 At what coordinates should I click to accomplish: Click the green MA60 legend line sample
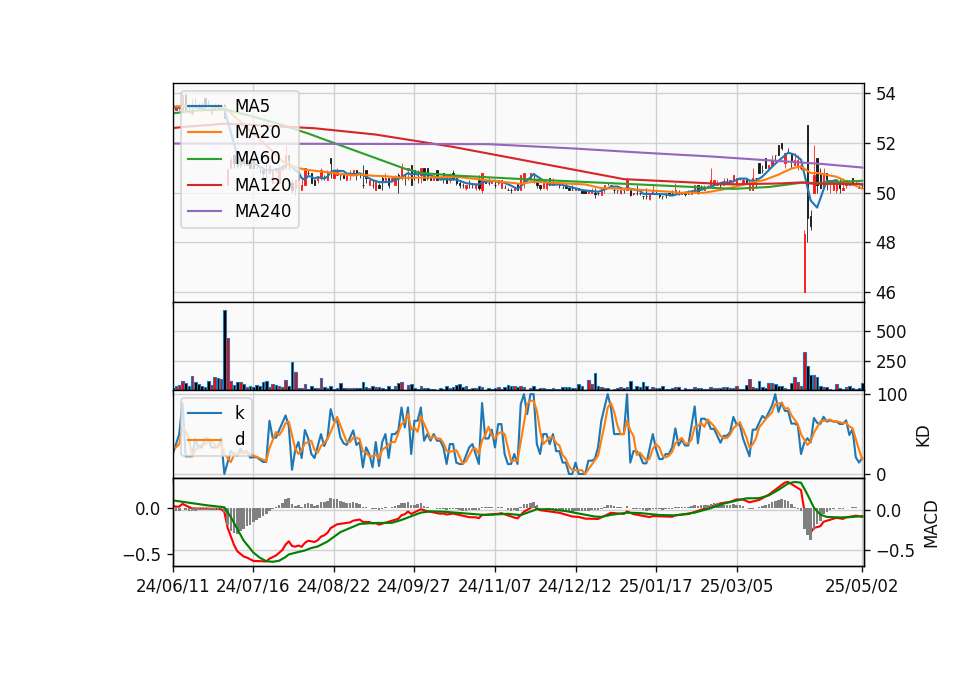(x=204, y=159)
